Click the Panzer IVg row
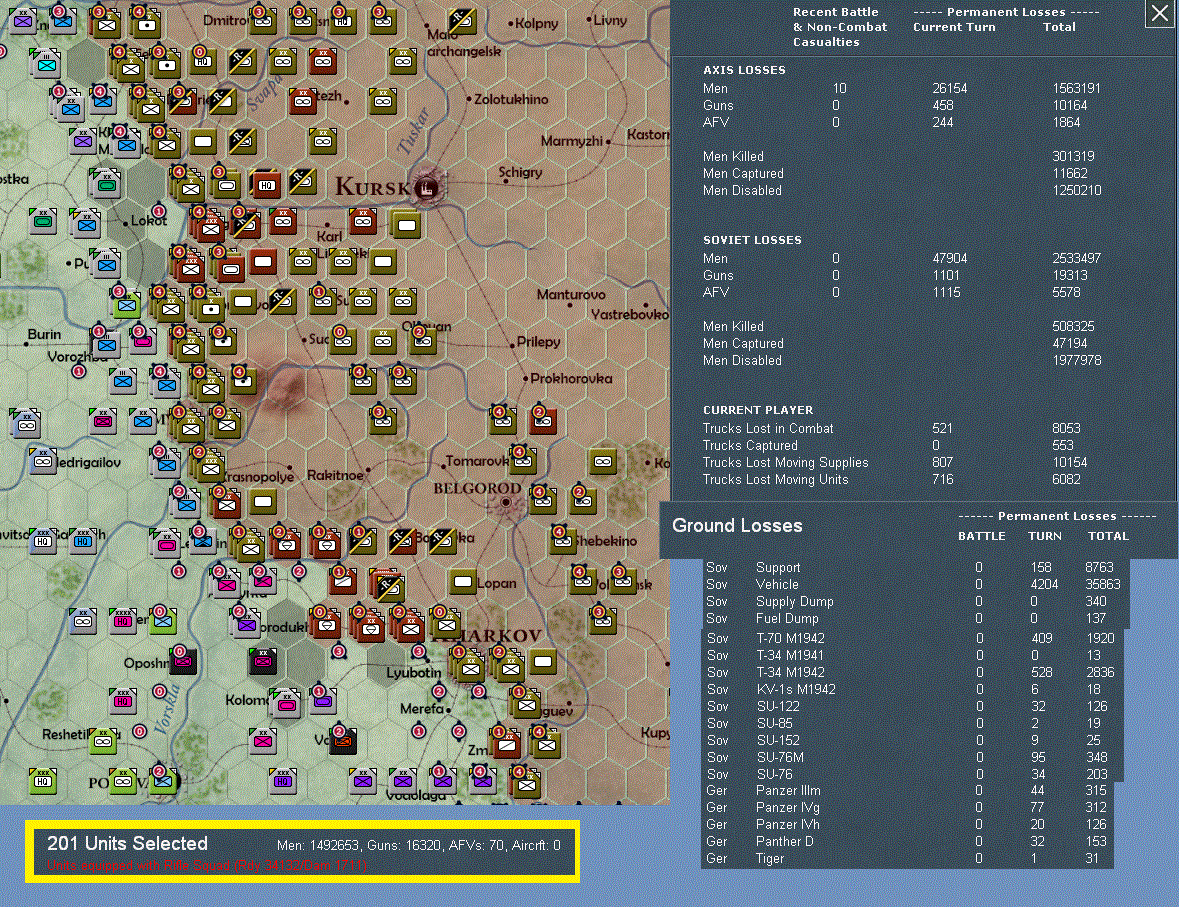1179x907 pixels. tap(908, 808)
